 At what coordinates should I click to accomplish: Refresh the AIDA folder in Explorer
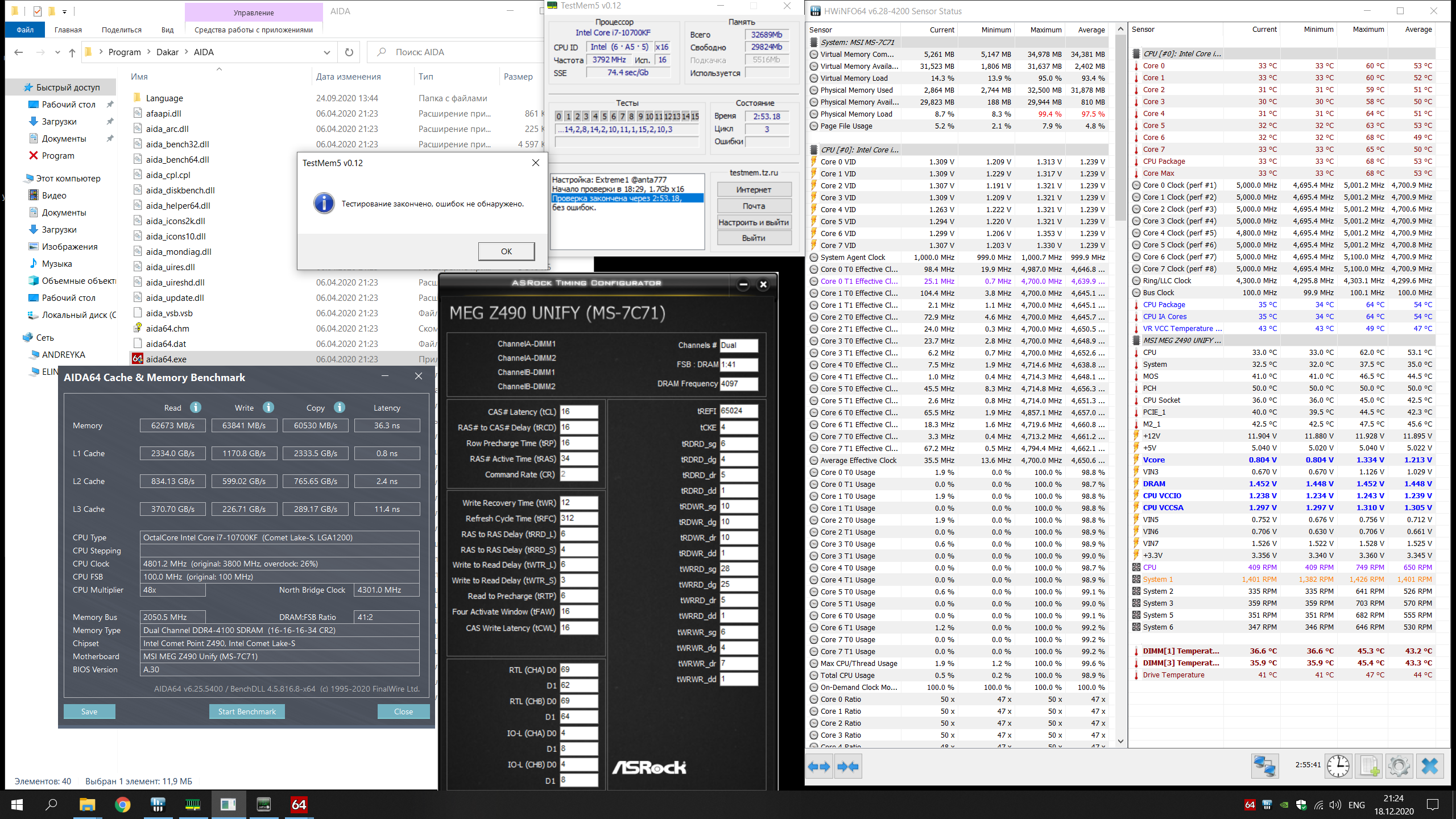349,52
